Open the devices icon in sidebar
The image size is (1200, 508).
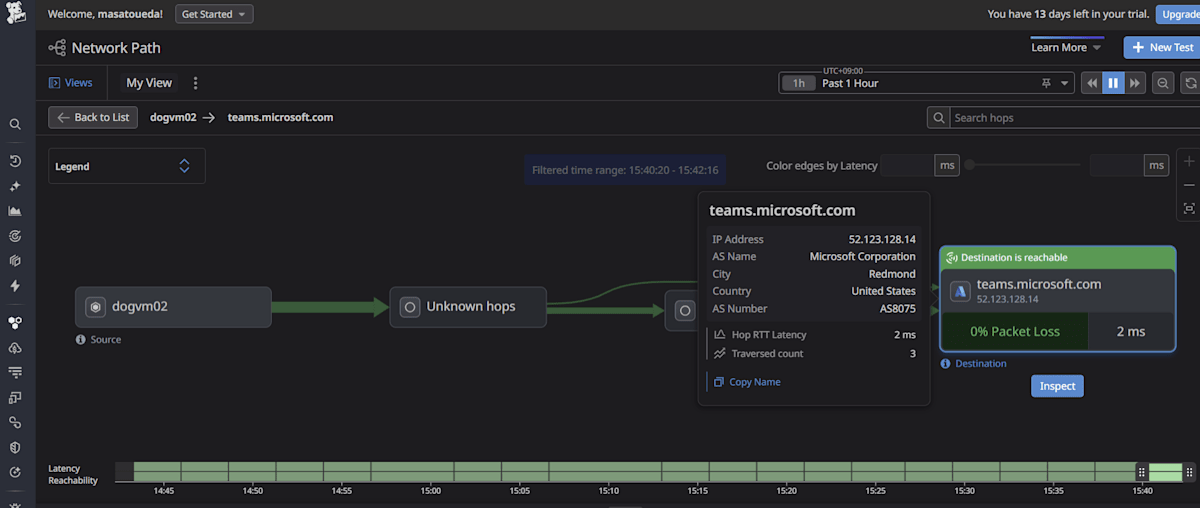(15, 397)
